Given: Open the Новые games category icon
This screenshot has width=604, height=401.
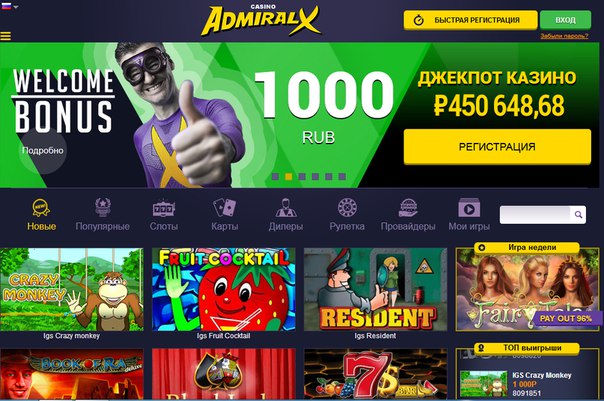Looking at the screenshot, I should pyautogui.click(x=41, y=208).
